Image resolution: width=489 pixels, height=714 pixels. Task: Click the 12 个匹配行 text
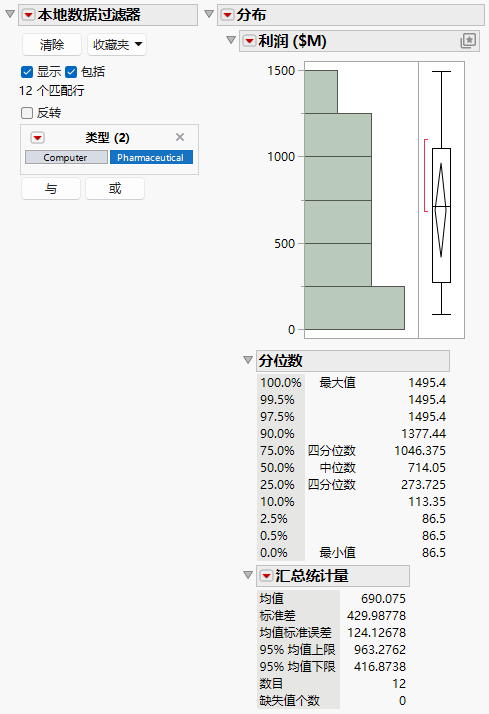point(51,91)
